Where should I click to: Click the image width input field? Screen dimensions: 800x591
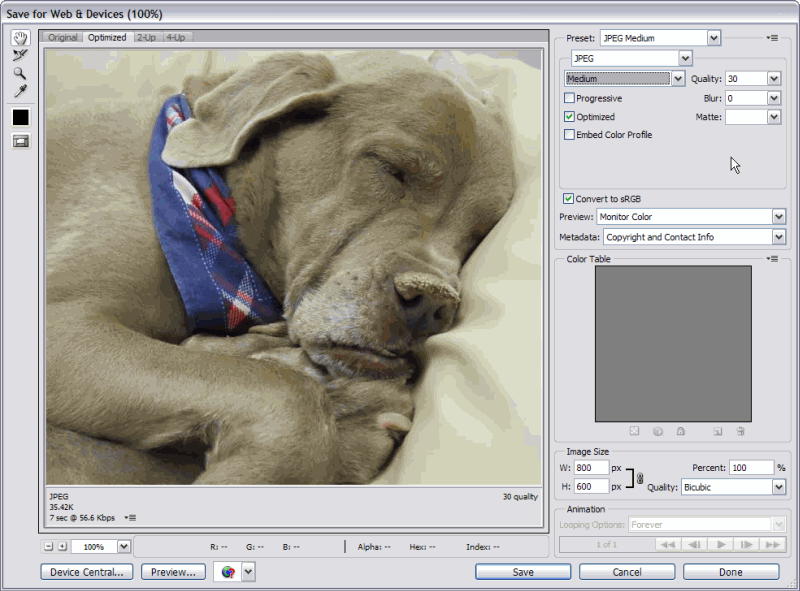590,468
